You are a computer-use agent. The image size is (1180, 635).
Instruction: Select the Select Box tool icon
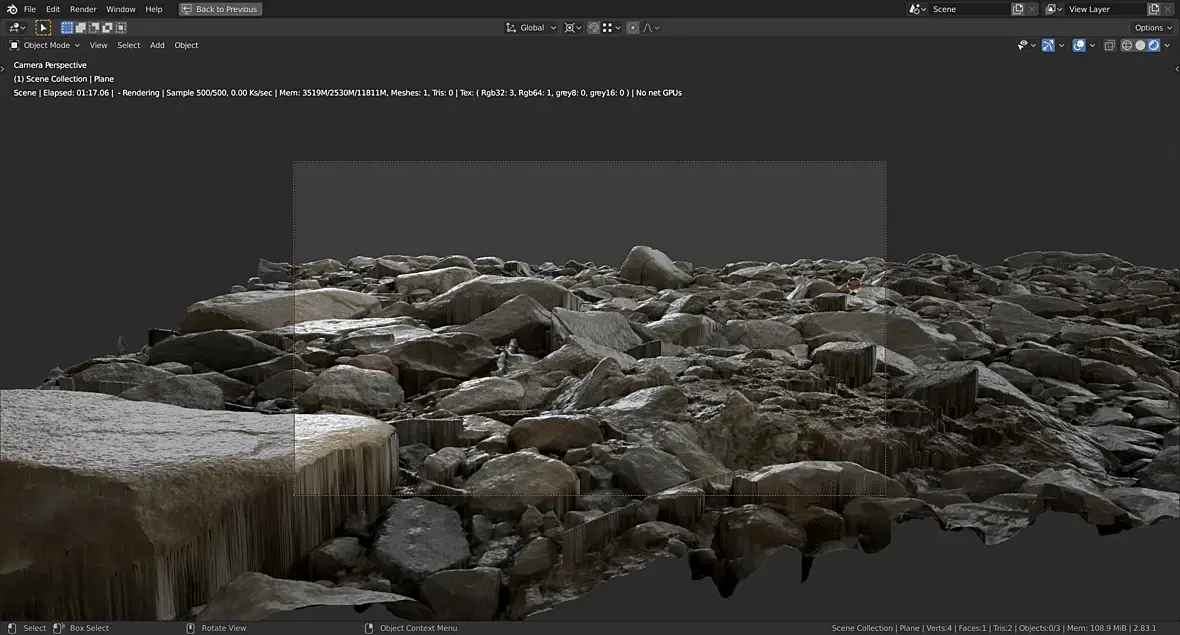(x=43, y=28)
